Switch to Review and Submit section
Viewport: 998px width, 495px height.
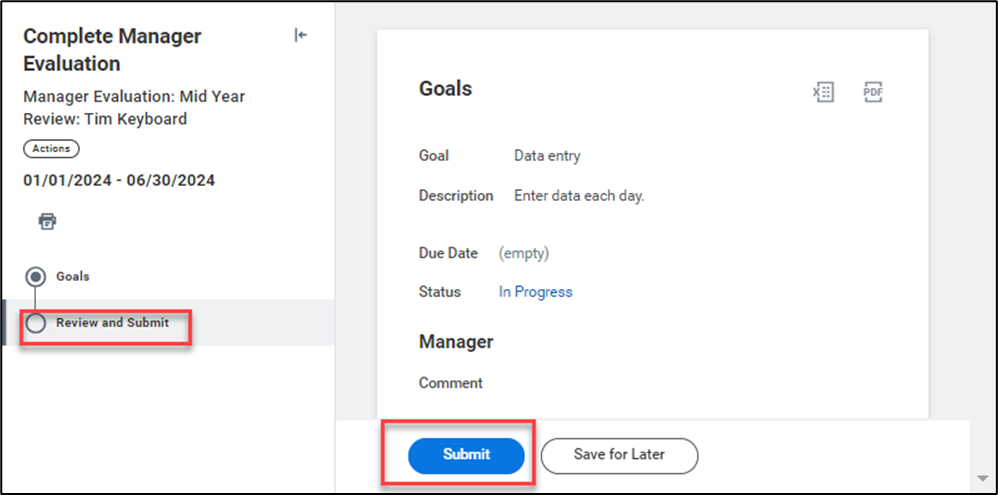[112, 323]
